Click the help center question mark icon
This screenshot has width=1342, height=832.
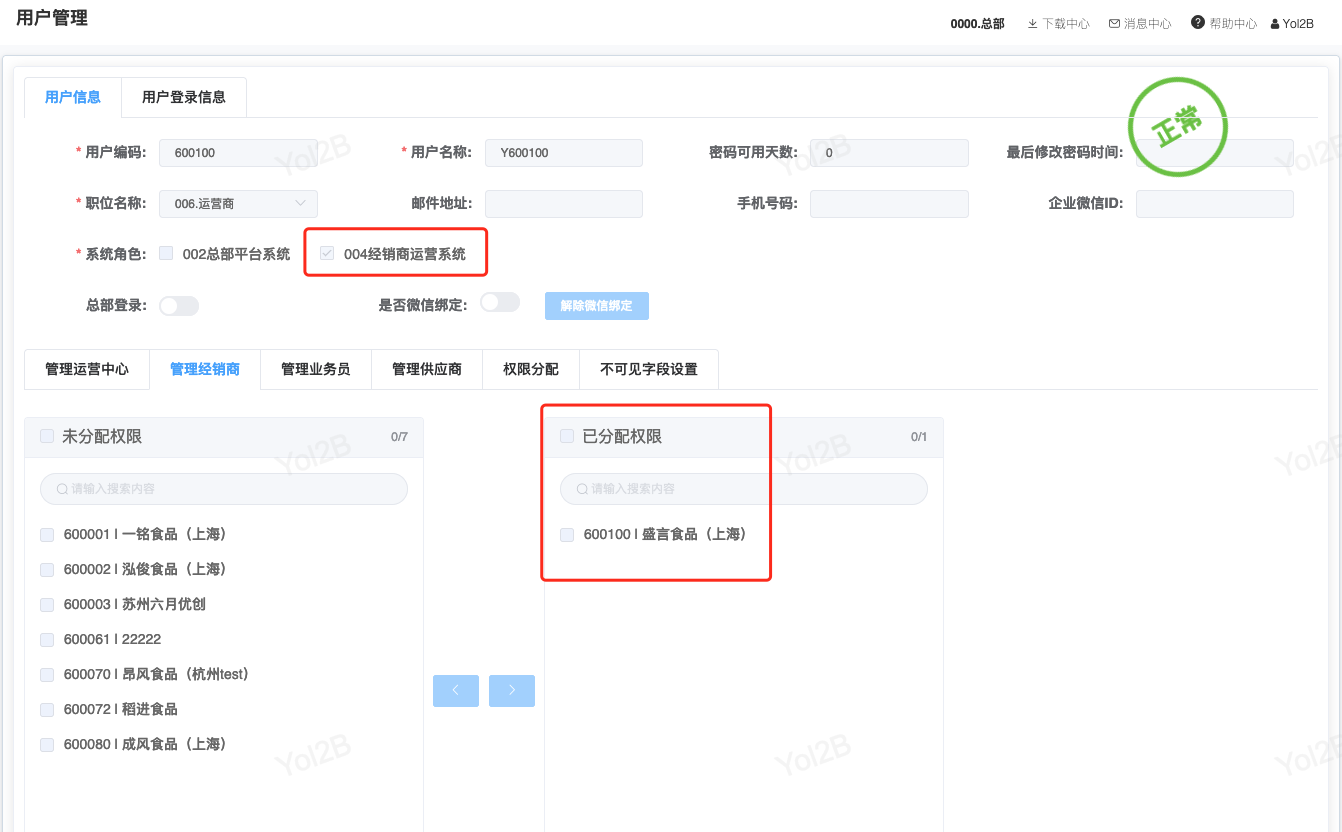coord(1197,22)
